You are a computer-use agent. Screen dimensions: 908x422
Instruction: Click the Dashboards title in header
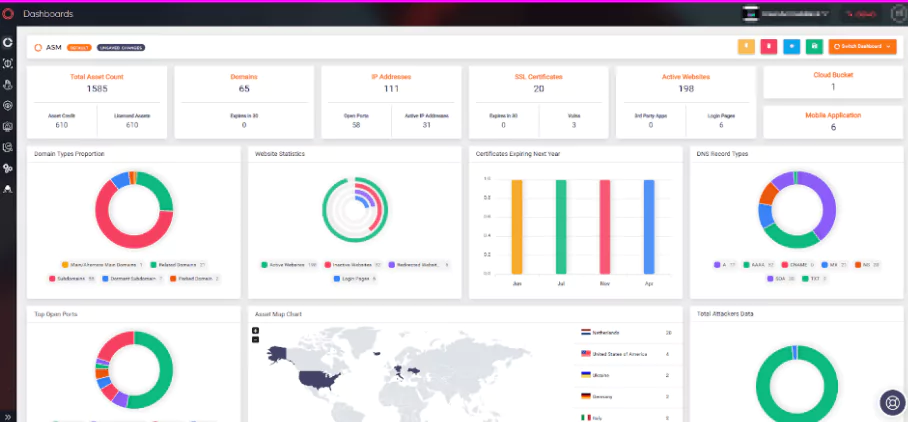click(48, 14)
